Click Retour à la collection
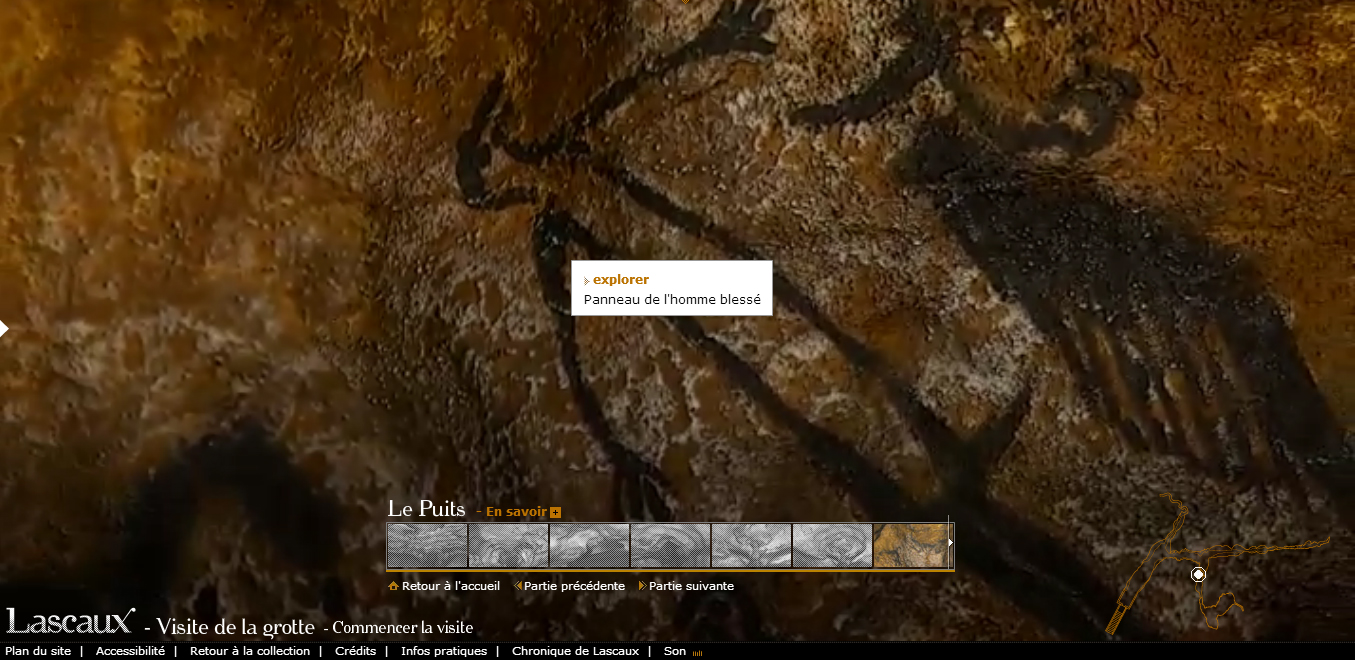Screen dimensions: 1355x660 pyautogui.click(x=250, y=651)
